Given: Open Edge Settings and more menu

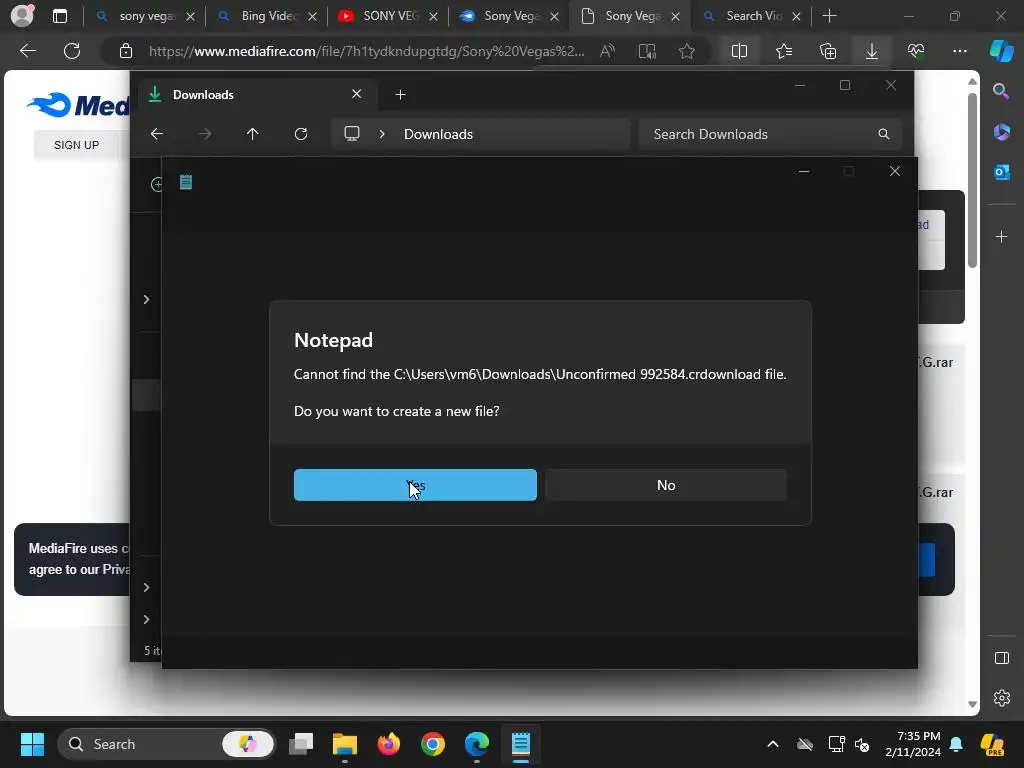Looking at the screenshot, I should tap(959, 51).
